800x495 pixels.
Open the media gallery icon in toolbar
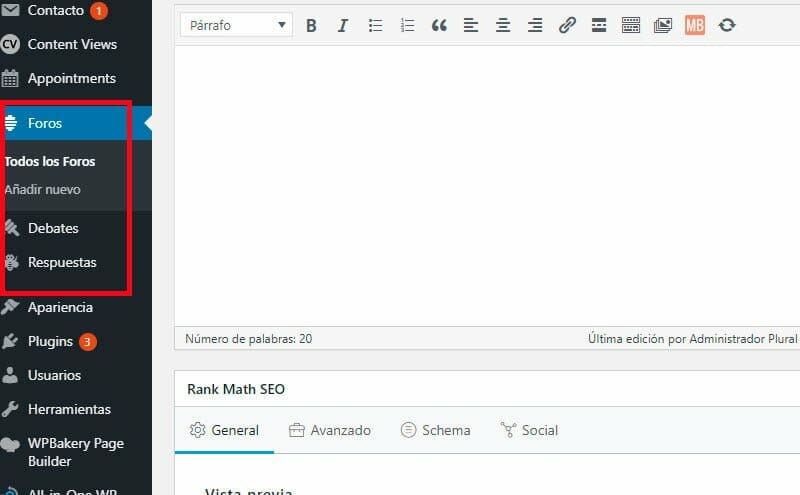[x=663, y=25]
